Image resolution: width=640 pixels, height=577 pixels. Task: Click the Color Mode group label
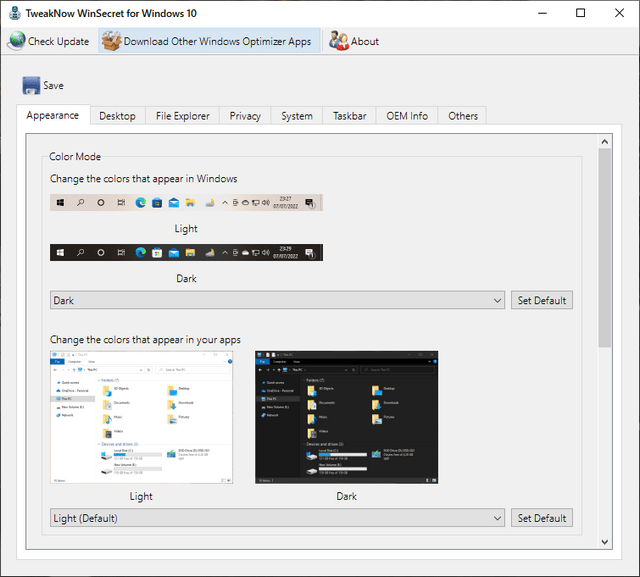click(75, 156)
